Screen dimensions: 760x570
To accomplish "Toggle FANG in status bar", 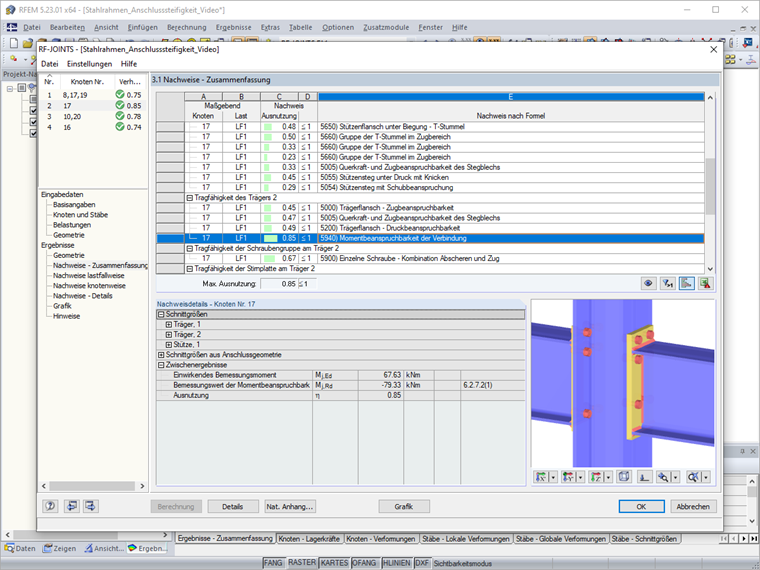I will (273, 563).
